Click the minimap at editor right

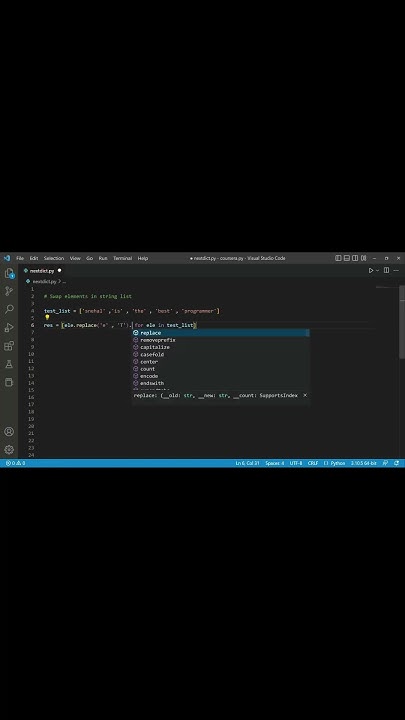(387, 287)
